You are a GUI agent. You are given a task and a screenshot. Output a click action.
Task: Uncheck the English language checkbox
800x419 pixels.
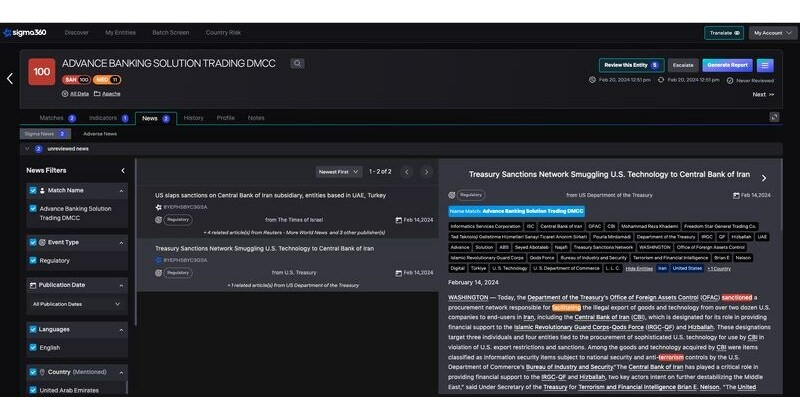(33, 347)
